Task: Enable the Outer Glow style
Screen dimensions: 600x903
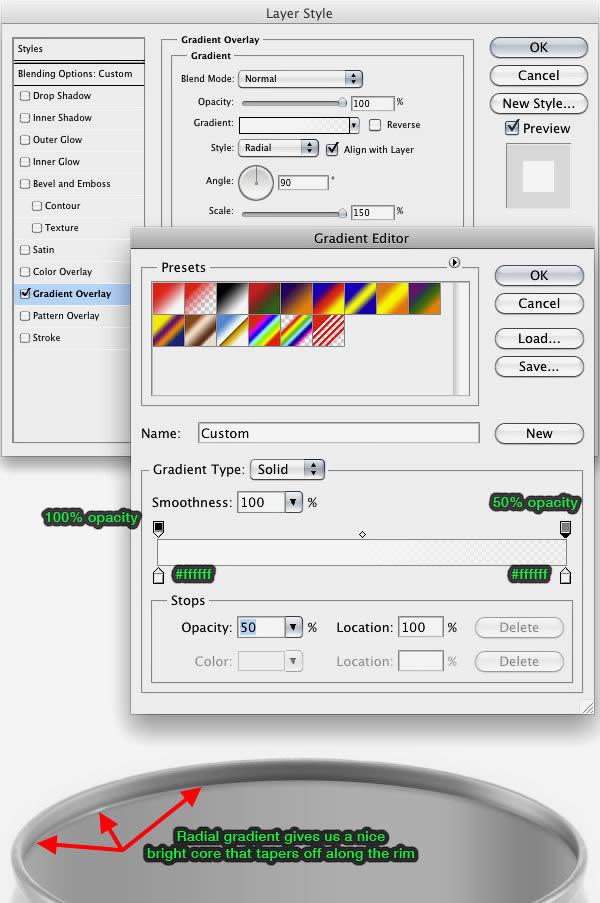Action: tap(25, 139)
